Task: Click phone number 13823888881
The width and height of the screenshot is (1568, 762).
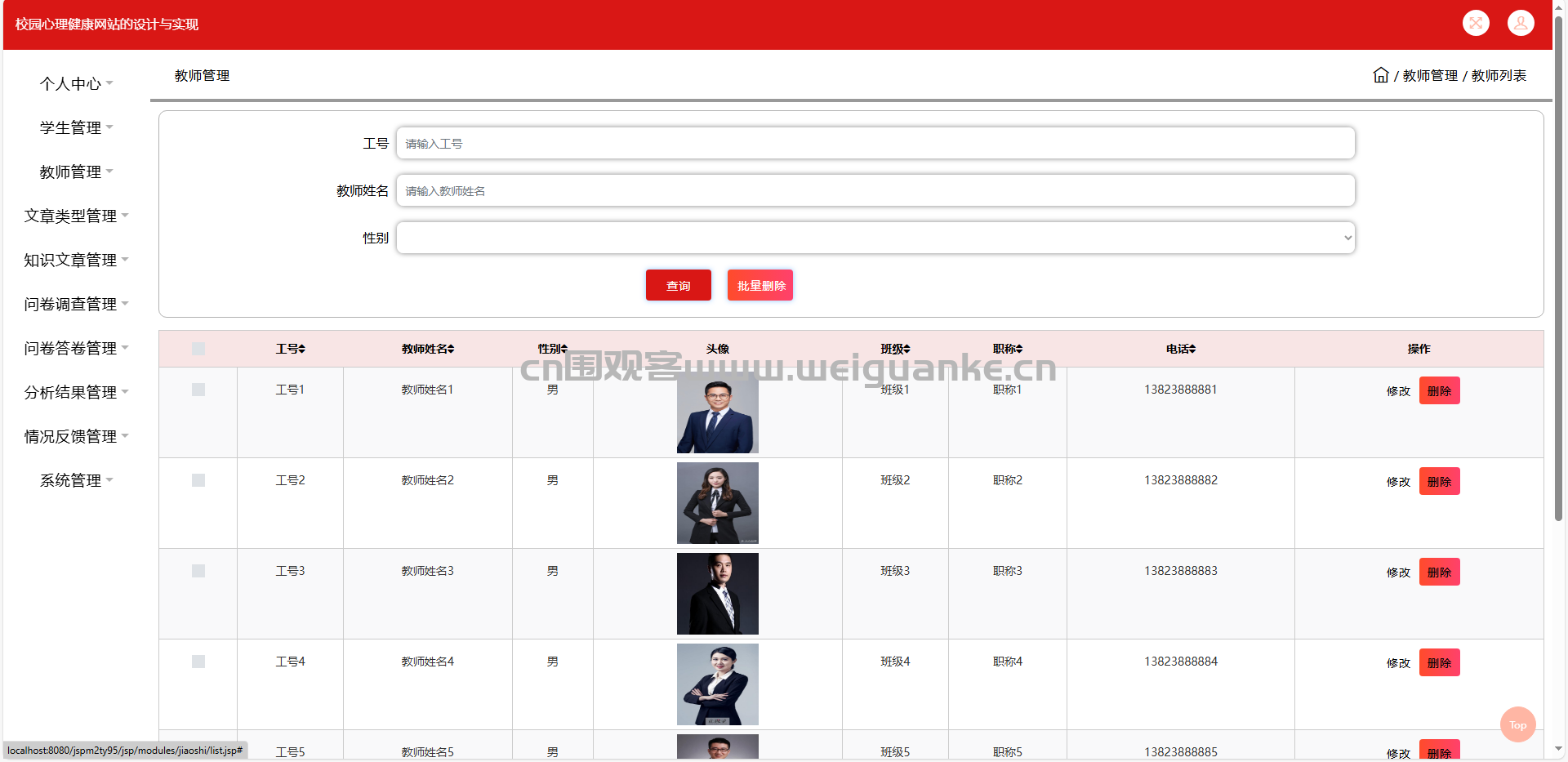Action: click(x=1181, y=390)
